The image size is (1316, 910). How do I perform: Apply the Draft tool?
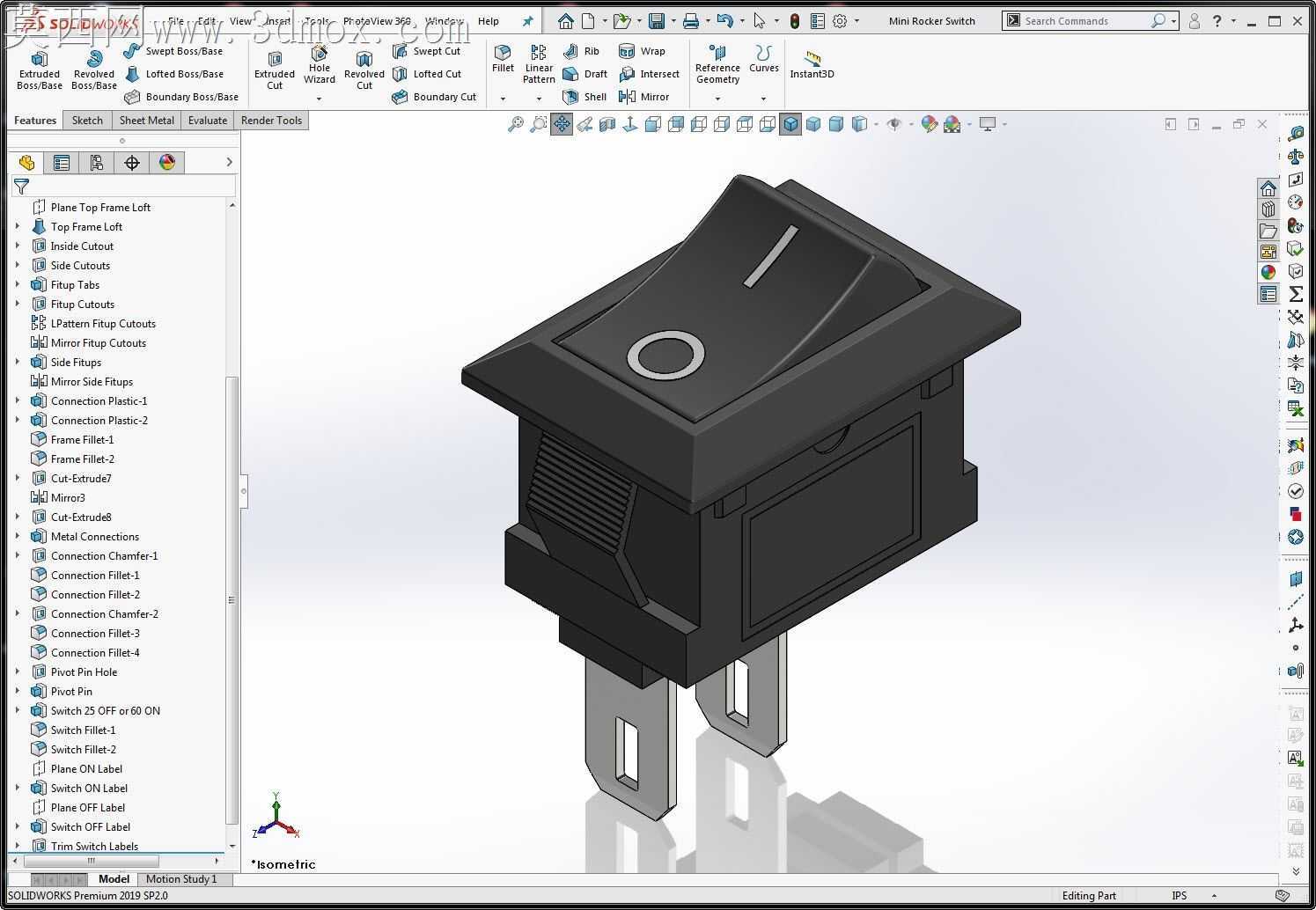coord(584,74)
